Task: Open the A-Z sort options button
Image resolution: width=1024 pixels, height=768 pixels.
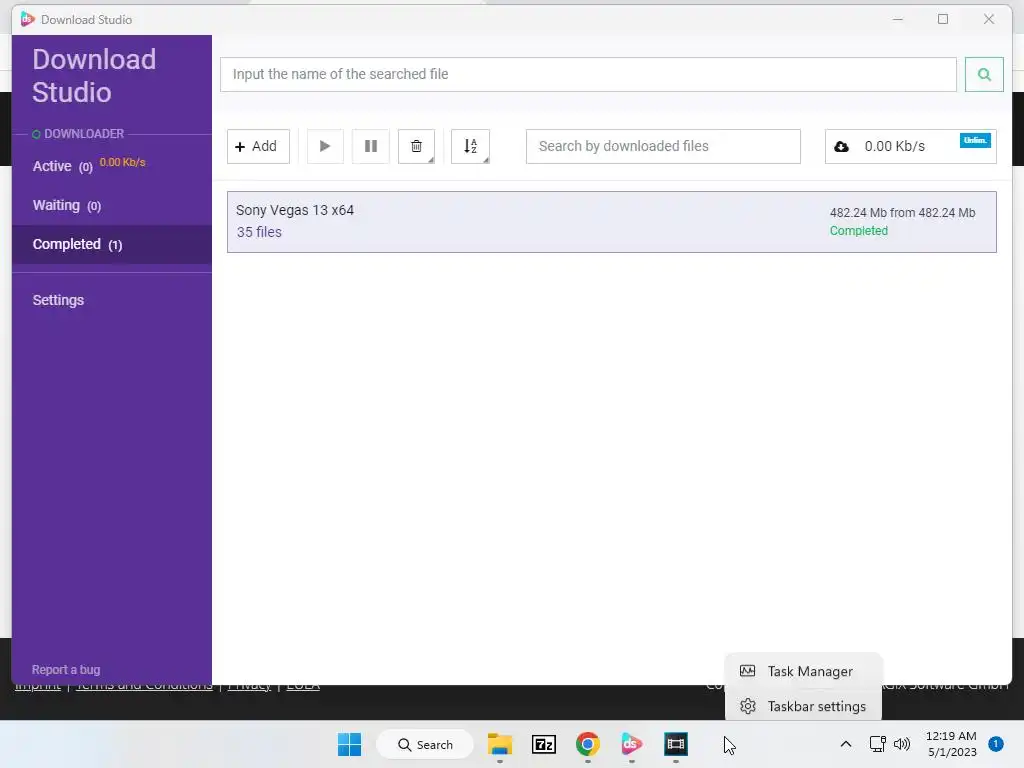Action: [x=470, y=146]
